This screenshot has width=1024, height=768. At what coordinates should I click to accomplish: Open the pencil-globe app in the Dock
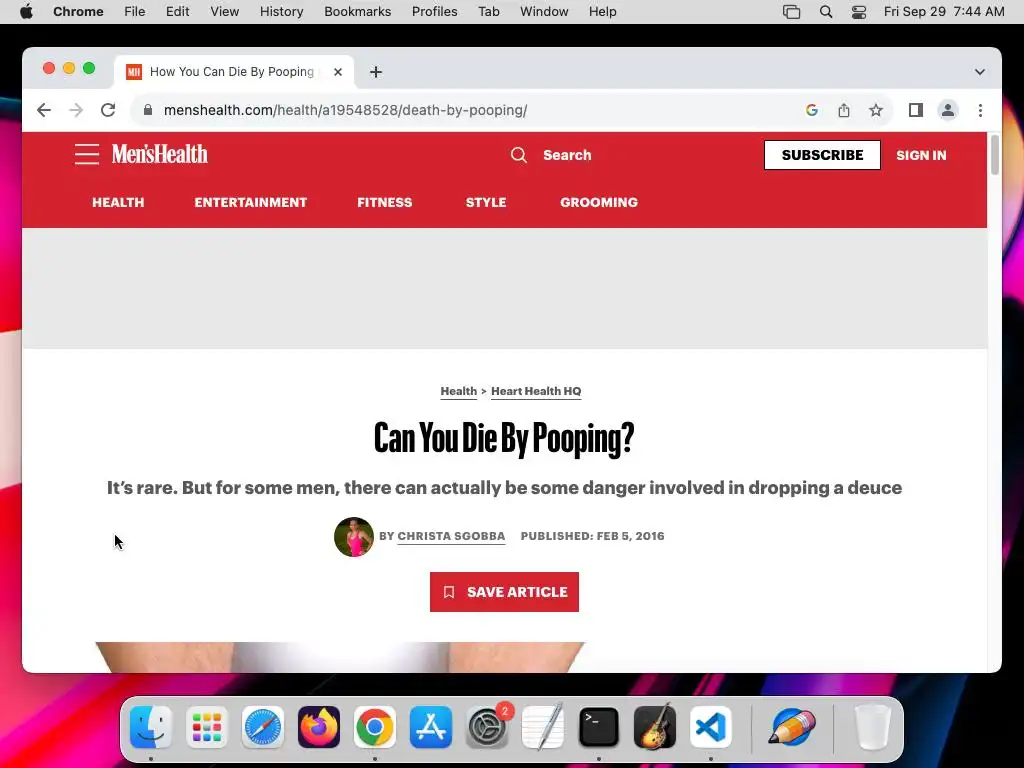[x=792, y=727]
